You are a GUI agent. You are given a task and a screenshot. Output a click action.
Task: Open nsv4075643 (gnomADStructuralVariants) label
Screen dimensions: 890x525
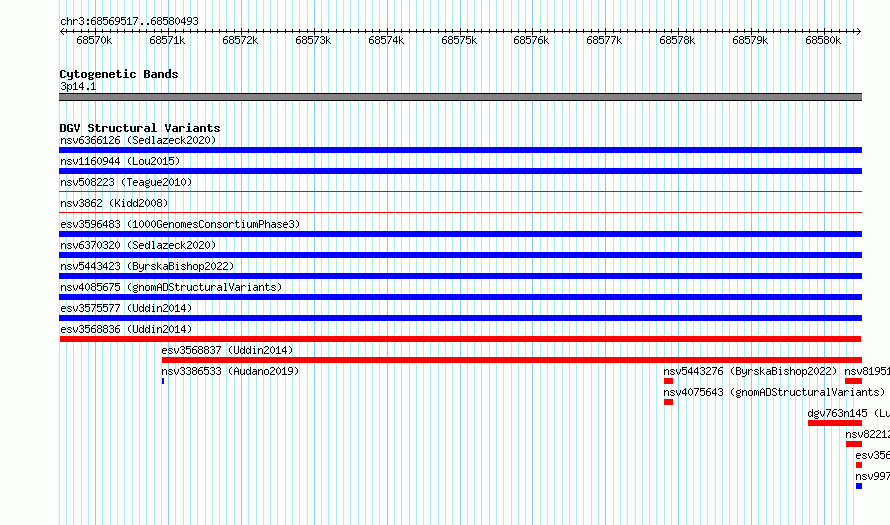pos(774,392)
